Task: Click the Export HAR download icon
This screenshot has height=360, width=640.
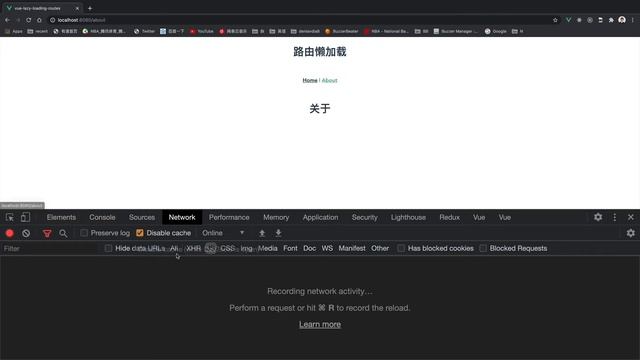Action: [x=278, y=233]
